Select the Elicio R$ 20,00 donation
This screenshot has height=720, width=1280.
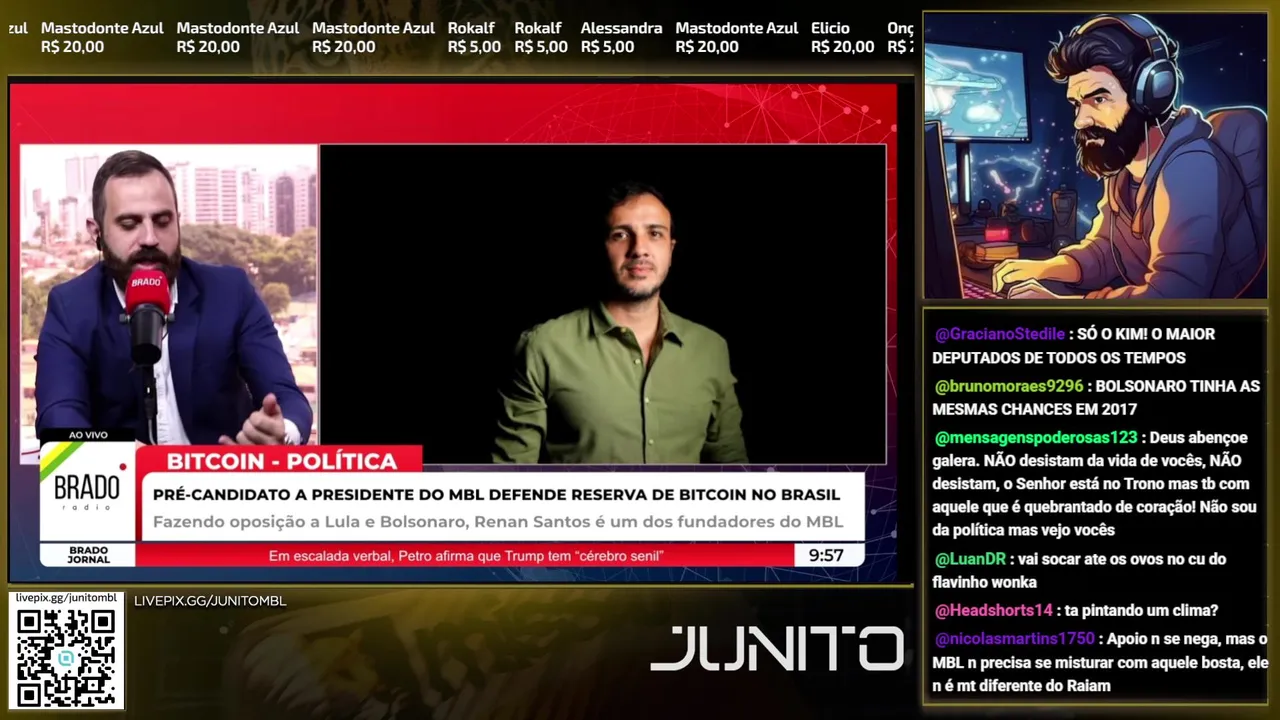pos(842,37)
